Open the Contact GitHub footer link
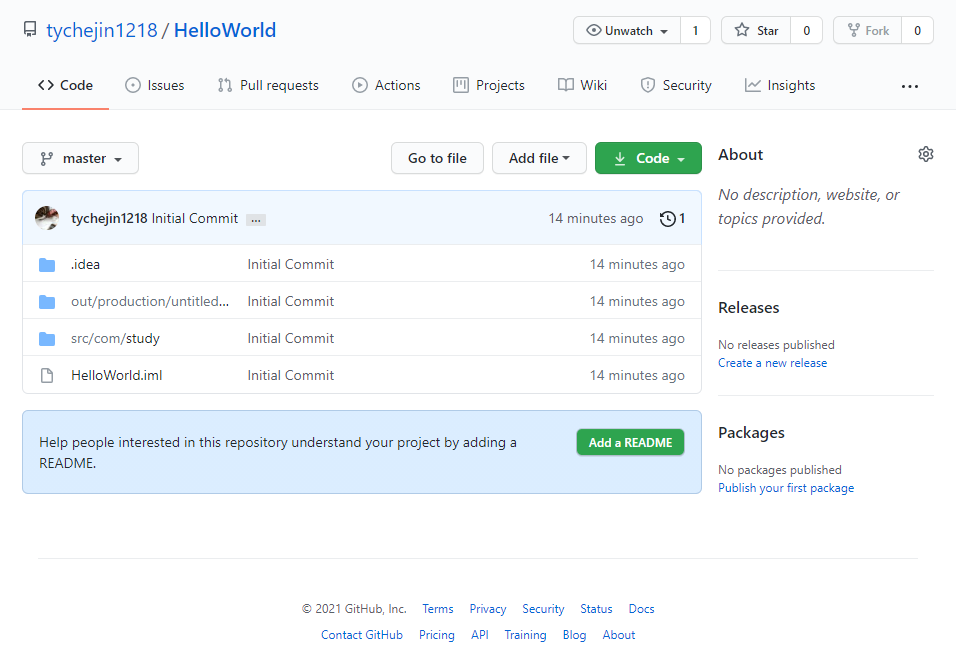 pos(362,635)
